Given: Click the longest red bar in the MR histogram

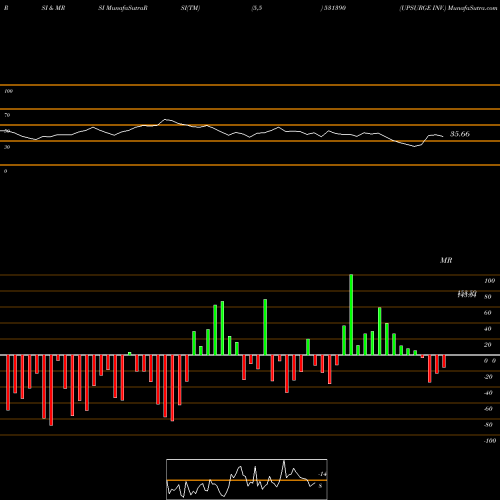Looking at the screenshot, I should point(51,390).
